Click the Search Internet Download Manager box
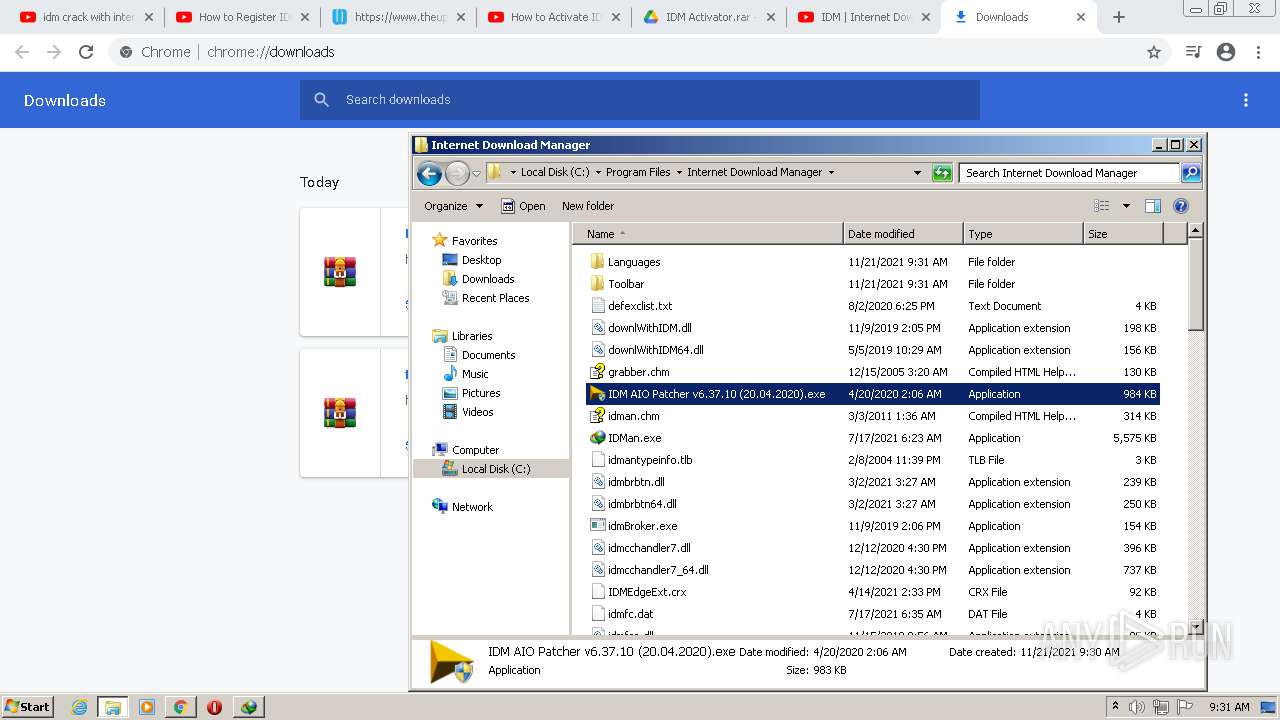 click(x=1069, y=173)
